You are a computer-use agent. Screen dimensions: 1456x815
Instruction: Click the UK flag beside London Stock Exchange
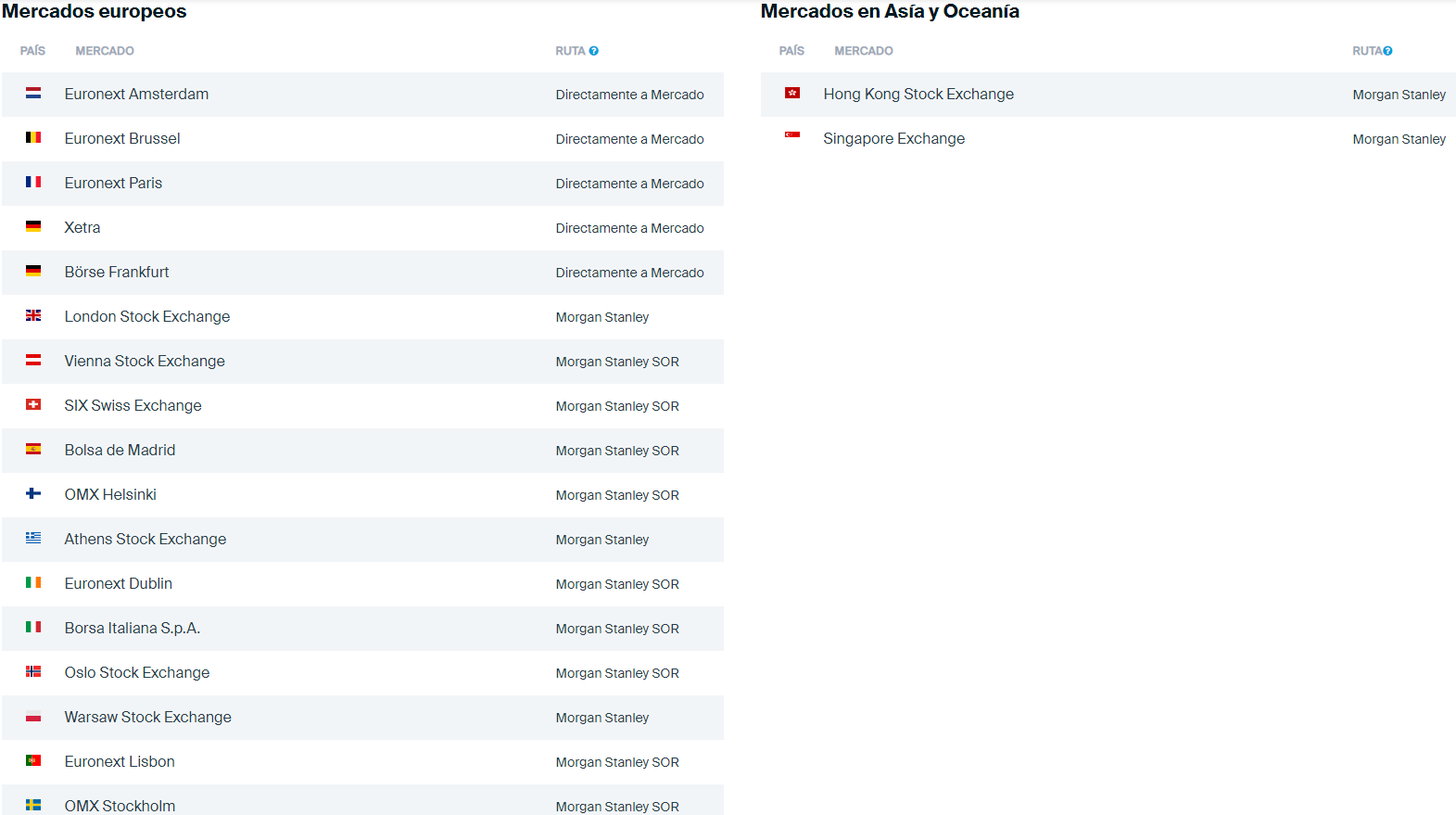pos(33,315)
